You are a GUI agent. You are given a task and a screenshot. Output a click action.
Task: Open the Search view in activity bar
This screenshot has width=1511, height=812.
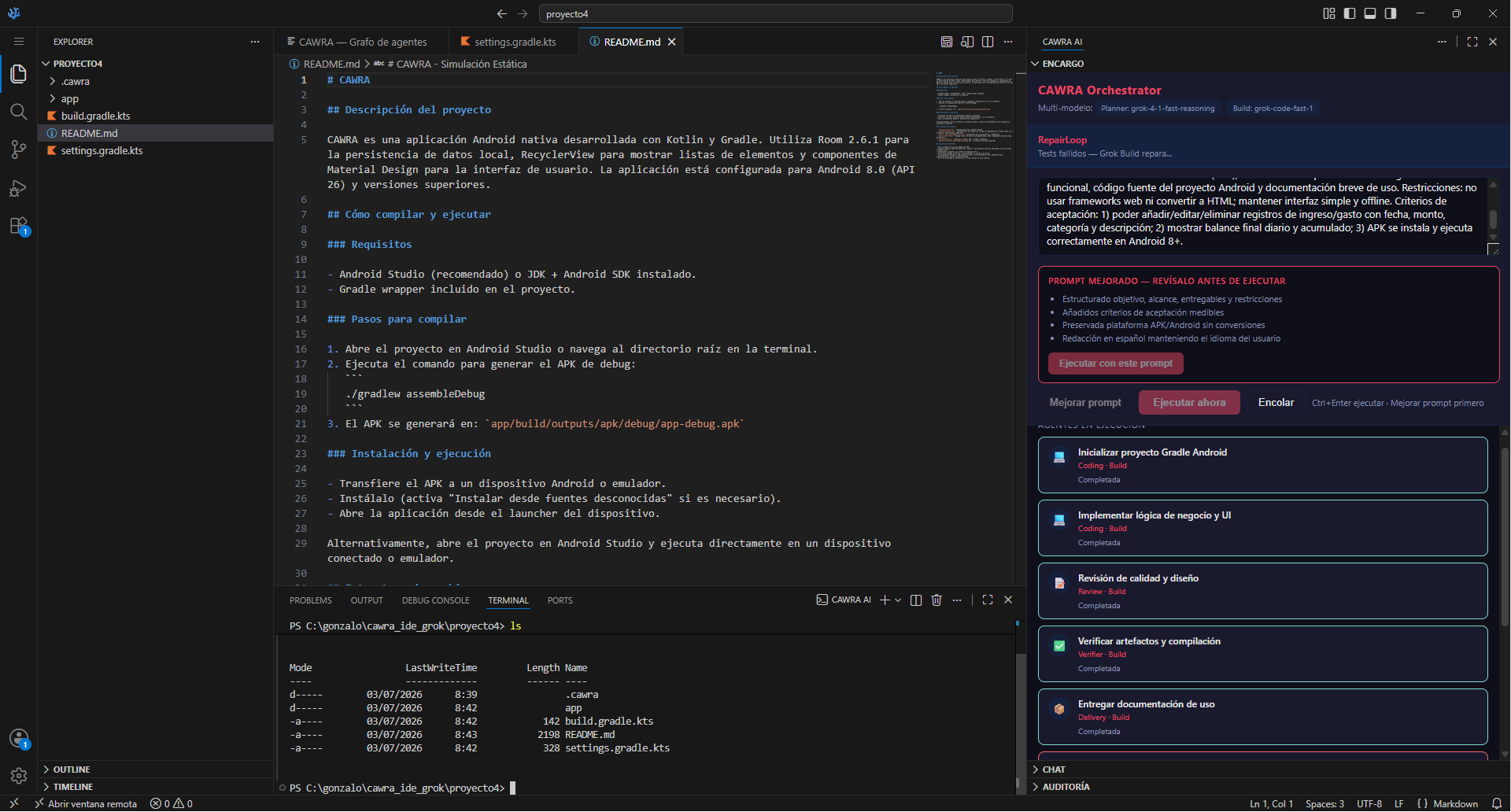pos(19,112)
